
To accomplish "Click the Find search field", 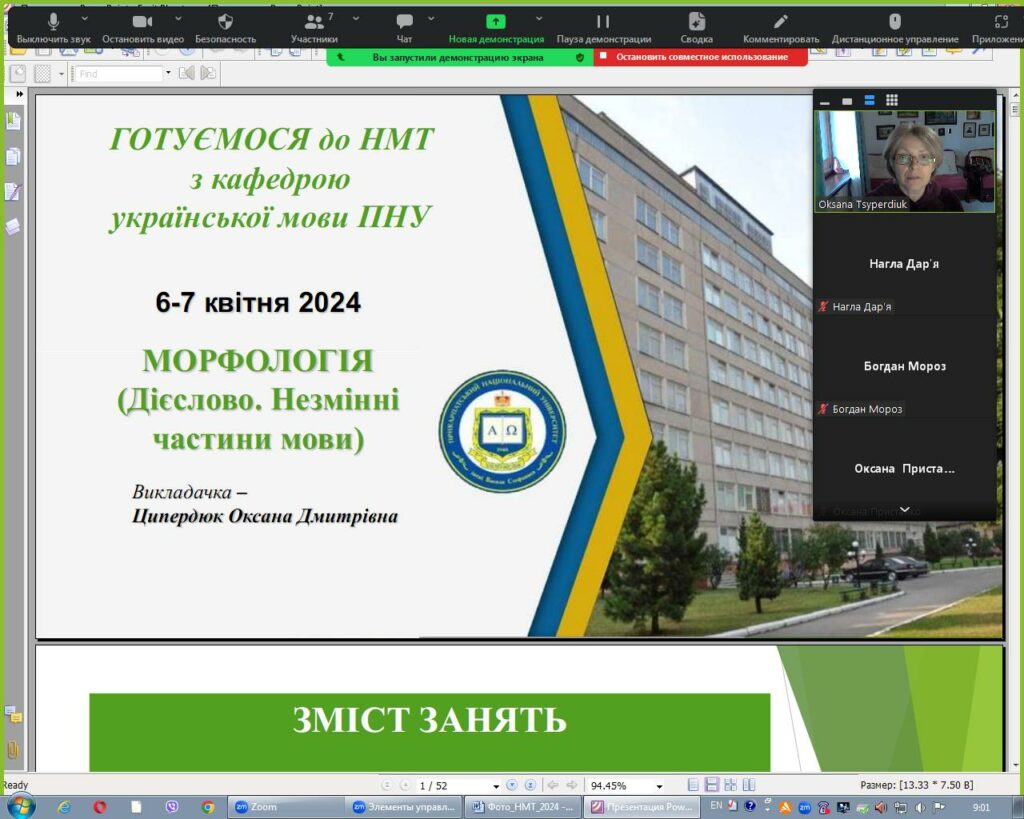I will (120, 73).
